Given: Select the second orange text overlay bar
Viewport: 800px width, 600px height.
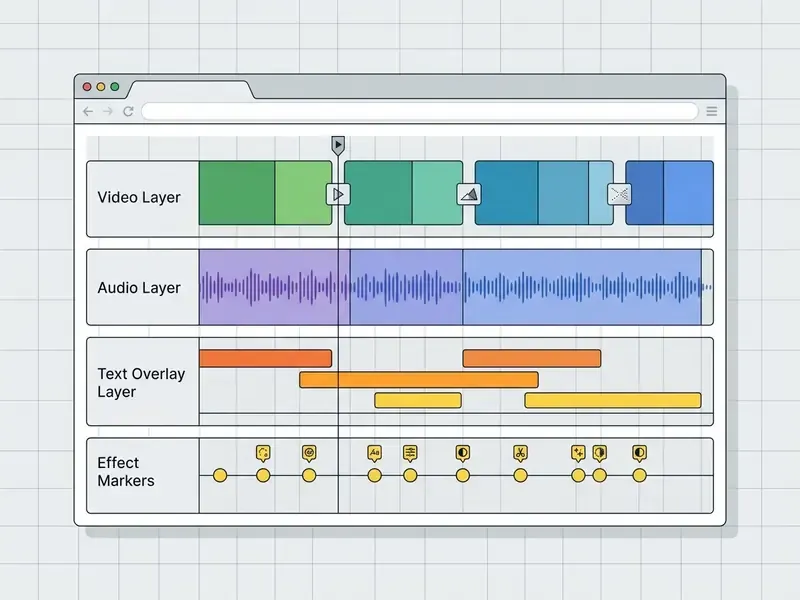Looking at the screenshot, I should (532, 358).
